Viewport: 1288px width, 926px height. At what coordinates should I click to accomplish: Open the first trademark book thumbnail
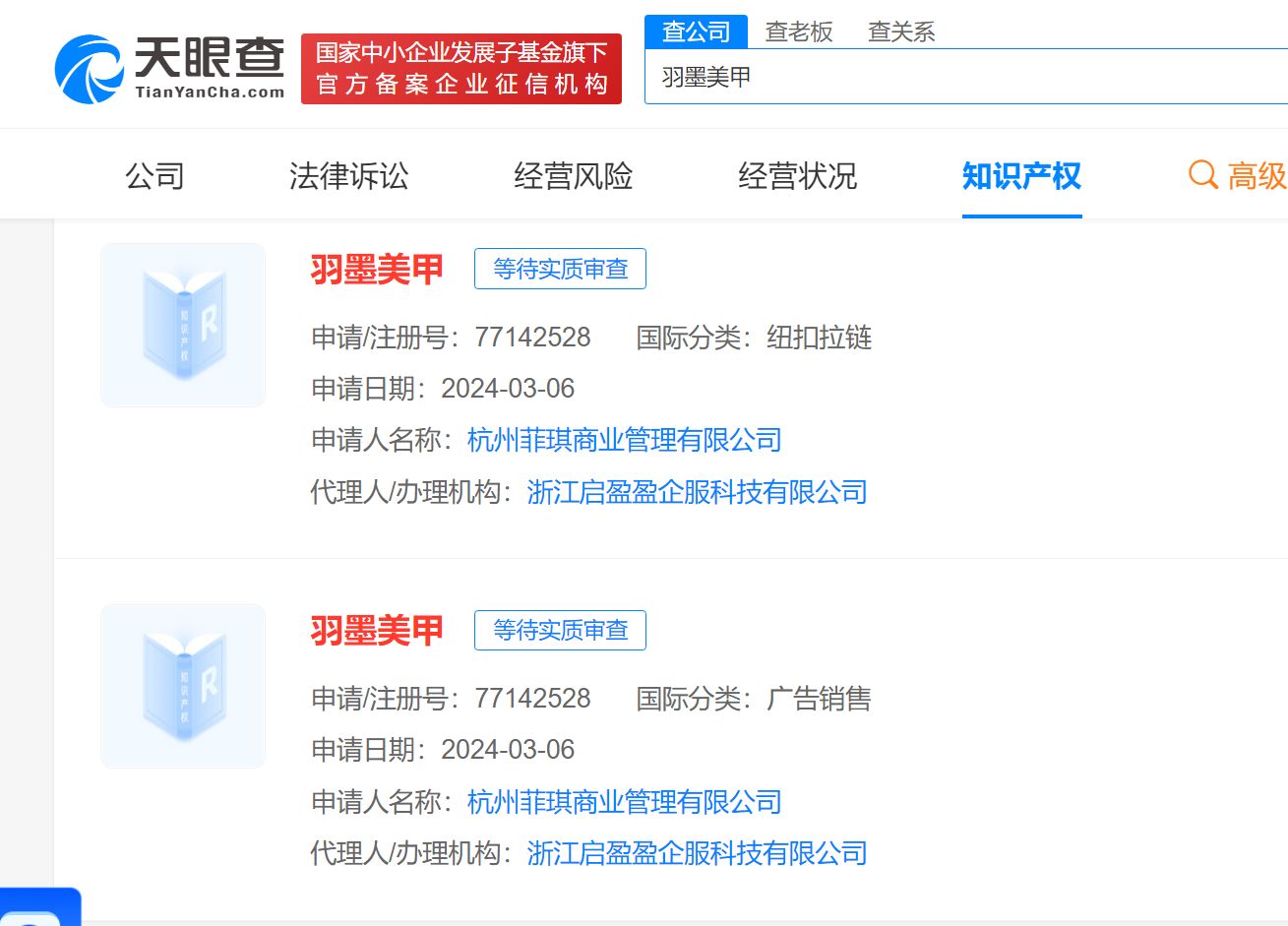click(x=183, y=325)
